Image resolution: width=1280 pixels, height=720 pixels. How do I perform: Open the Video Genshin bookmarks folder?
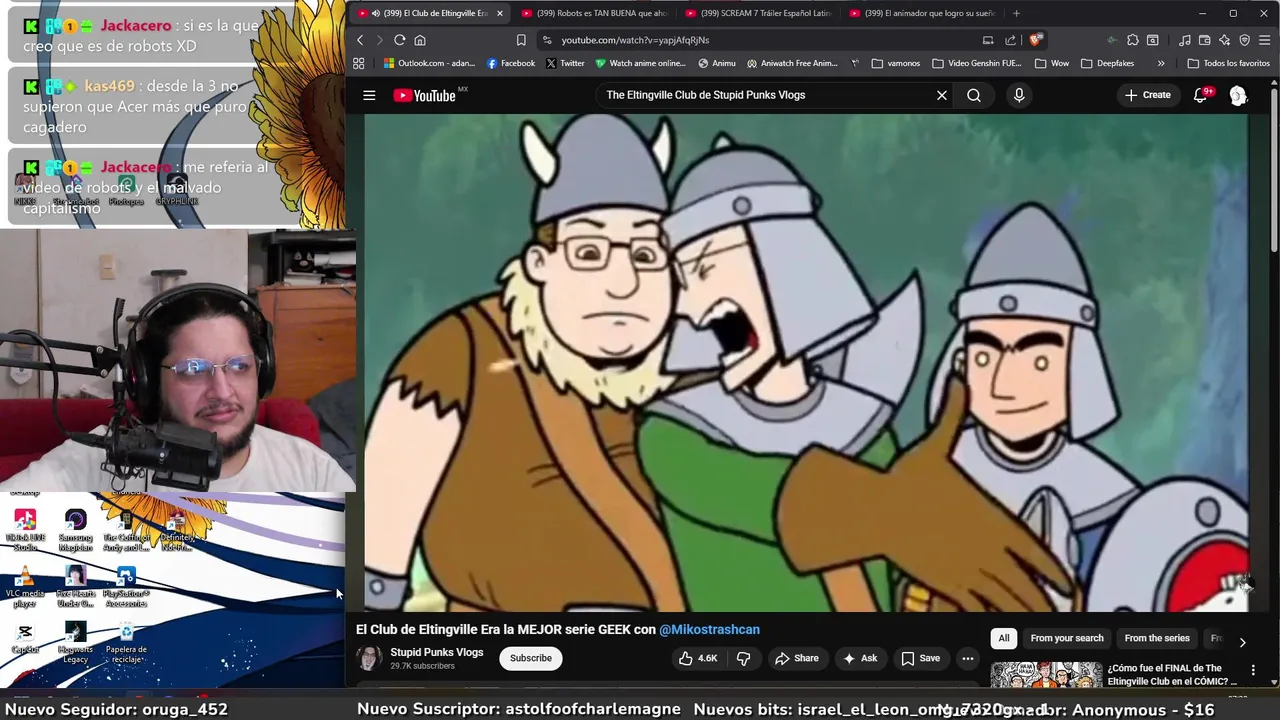[977, 63]
